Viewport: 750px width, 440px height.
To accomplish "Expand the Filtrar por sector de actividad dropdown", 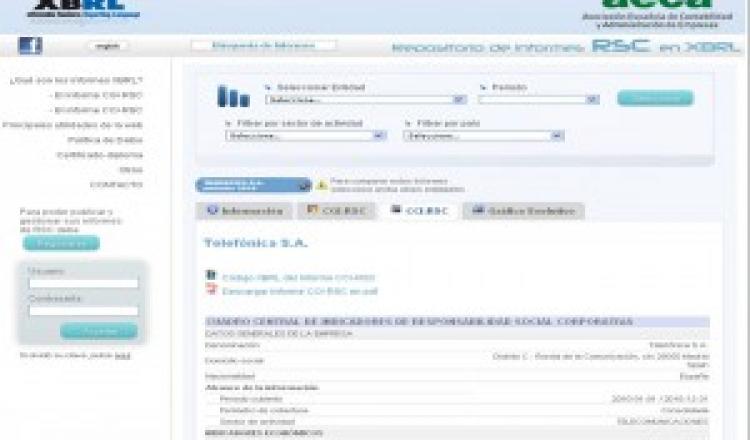I will 306,136.
